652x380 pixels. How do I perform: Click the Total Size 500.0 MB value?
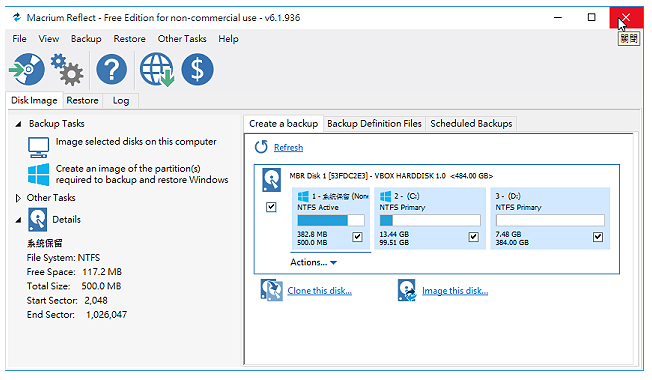[x=101, y=286]
